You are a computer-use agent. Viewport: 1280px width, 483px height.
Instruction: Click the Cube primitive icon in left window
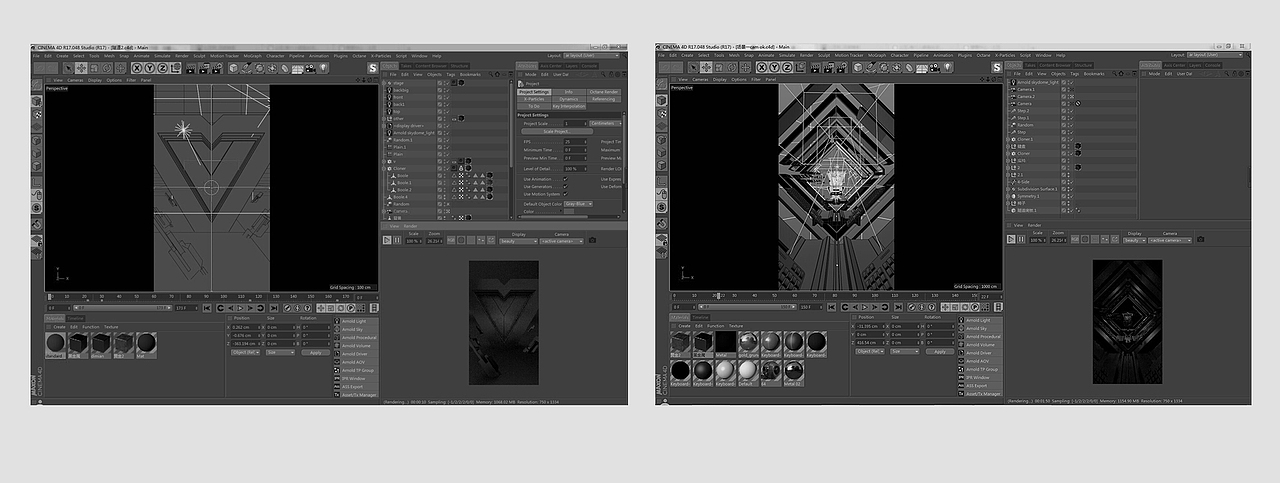[x=234, y=68]
